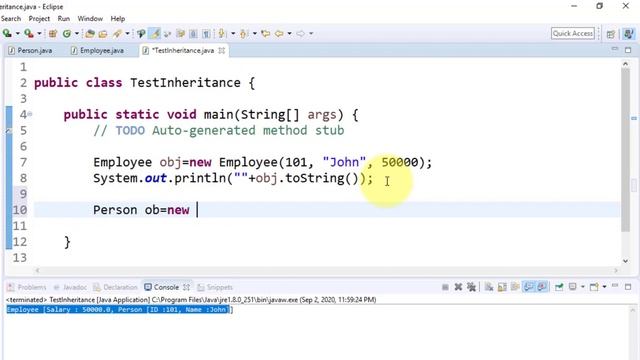Click the Run Last Tool (coverage) icon
The width and height of the screenshot is (640, 360).
click(29, 33)
